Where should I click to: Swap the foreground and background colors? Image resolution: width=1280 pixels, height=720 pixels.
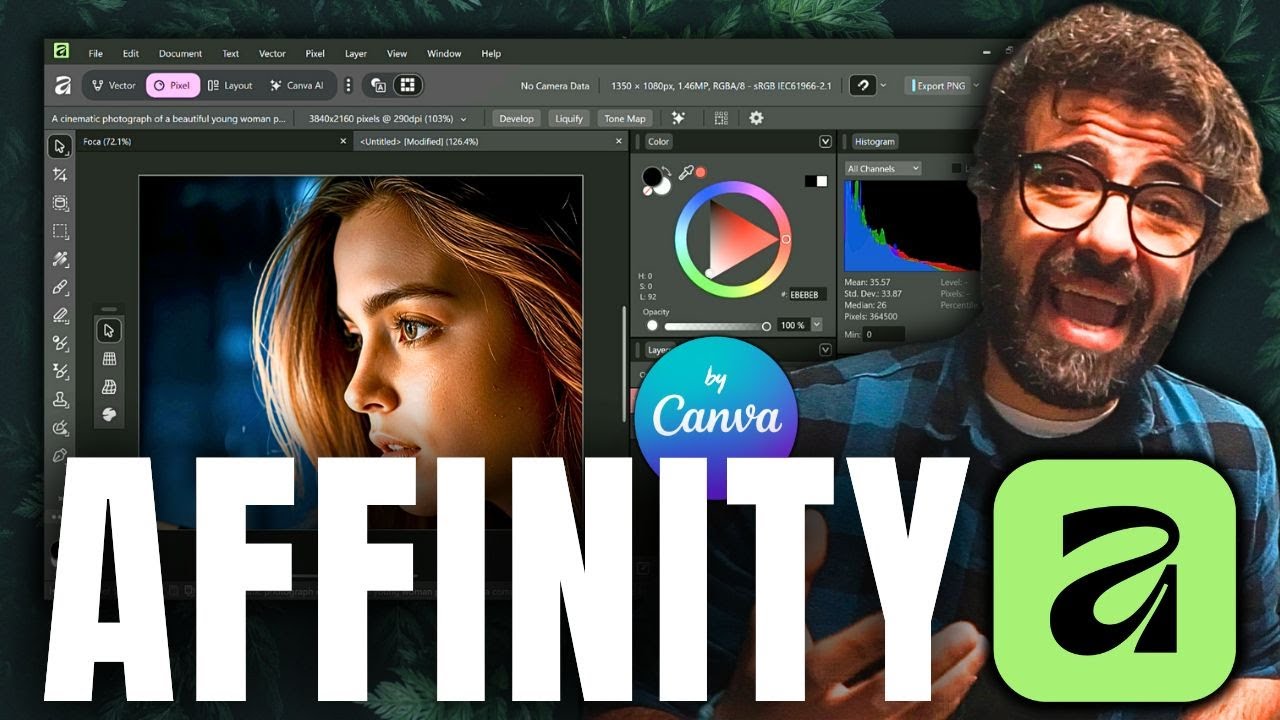(x=667, y=171)
